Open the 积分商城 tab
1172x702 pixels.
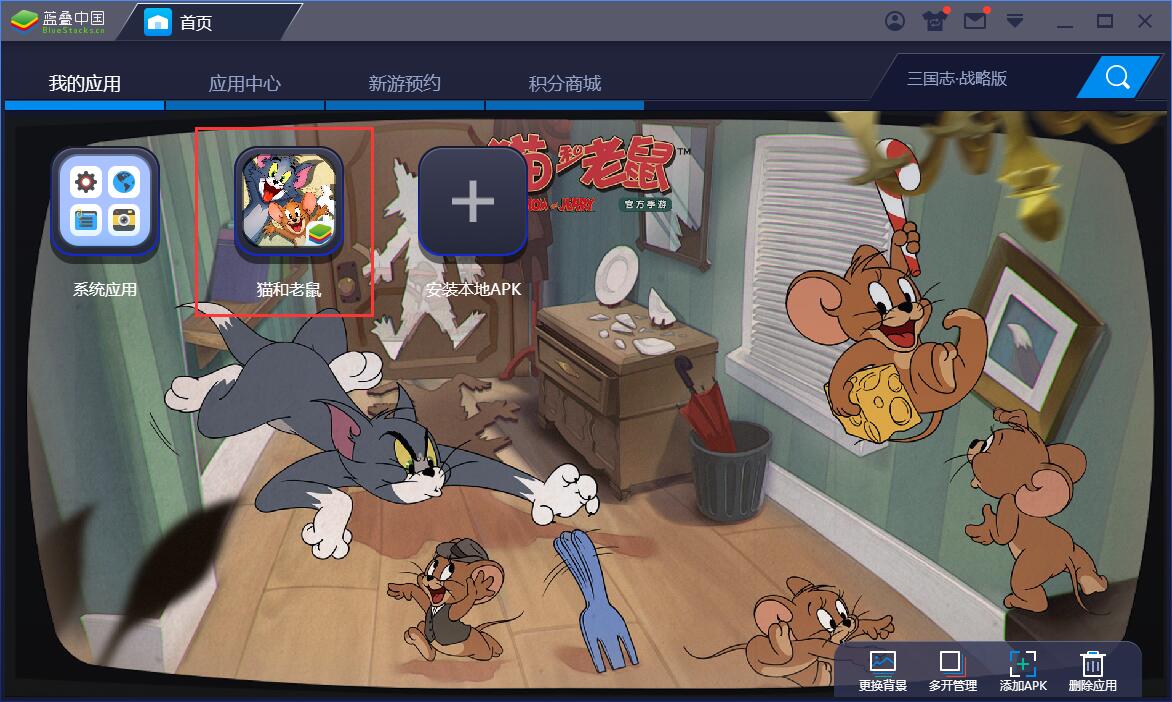[566, 84]
